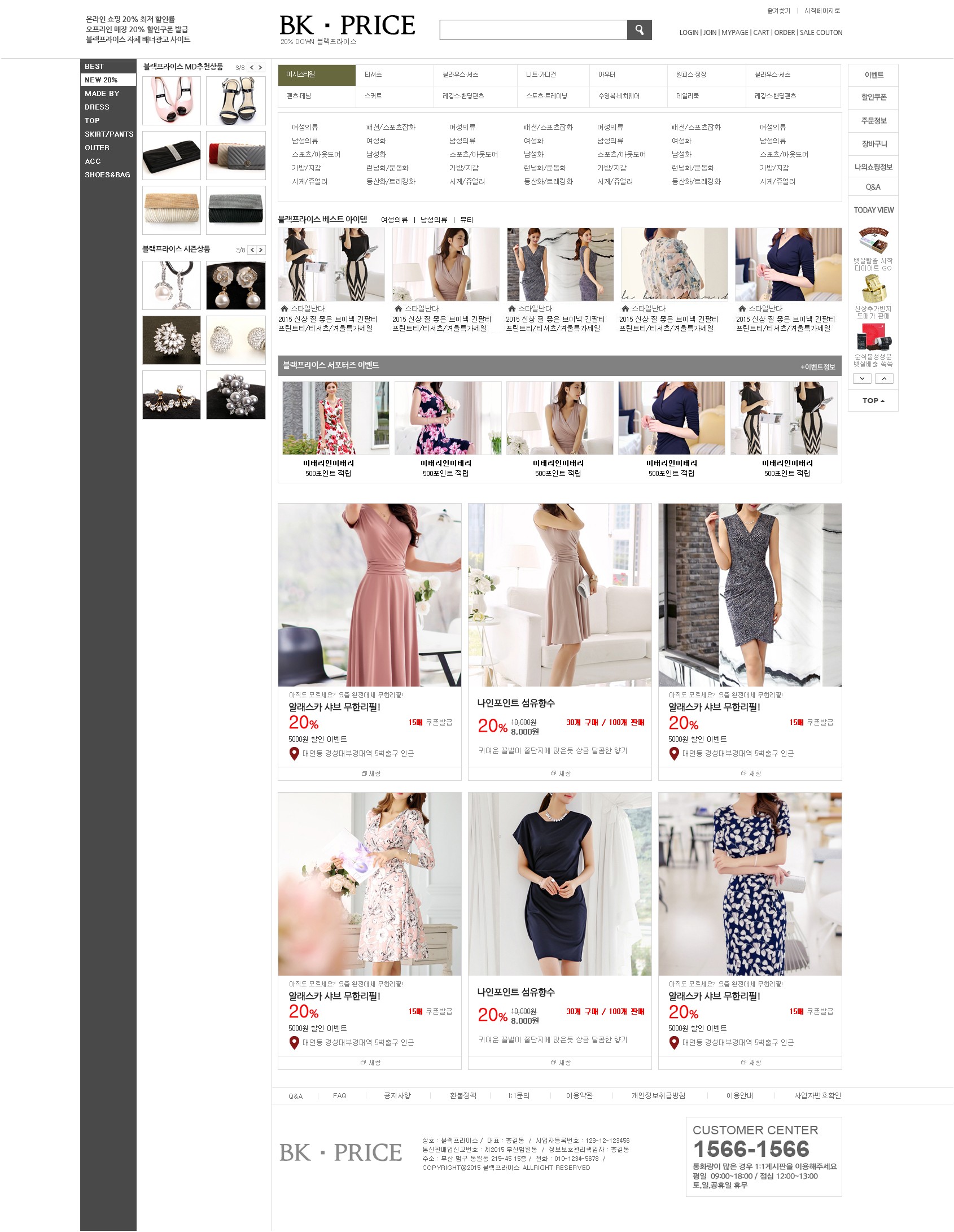The width and height of the screenshot is (954, 1232).
Task: Click the LOGIN link in header
Action: pyautogui.click(x=689, y=33)
